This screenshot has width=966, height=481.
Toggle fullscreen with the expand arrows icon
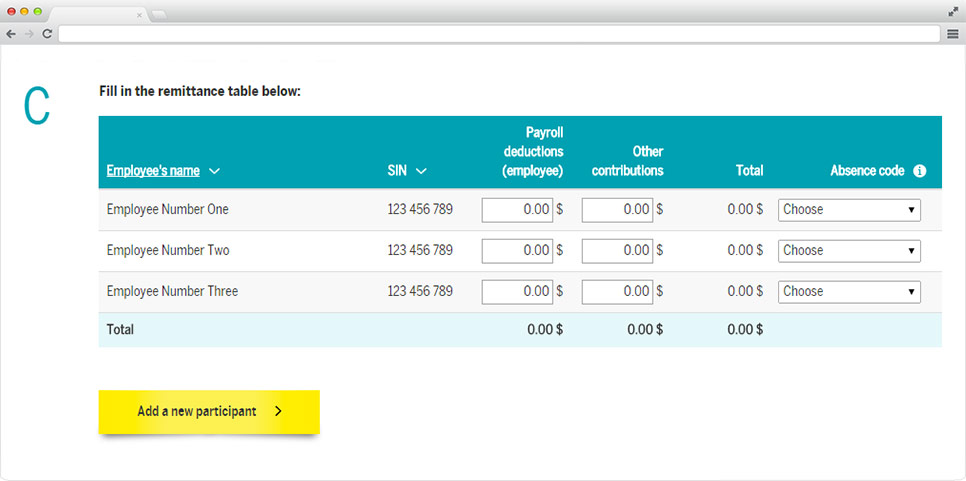[953, 11]
